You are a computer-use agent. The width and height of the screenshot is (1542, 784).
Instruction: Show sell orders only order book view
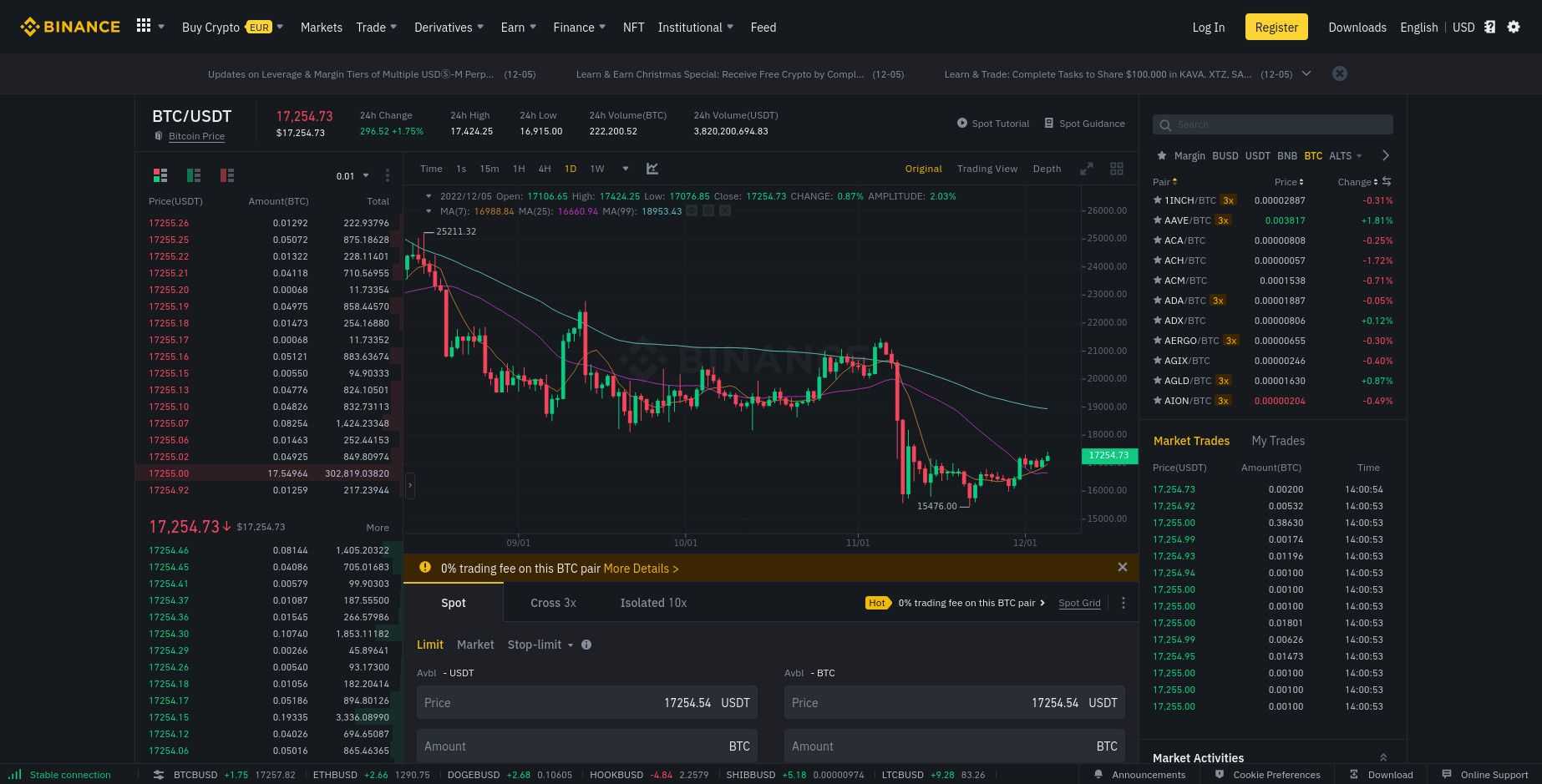click(x=227, y=175)
